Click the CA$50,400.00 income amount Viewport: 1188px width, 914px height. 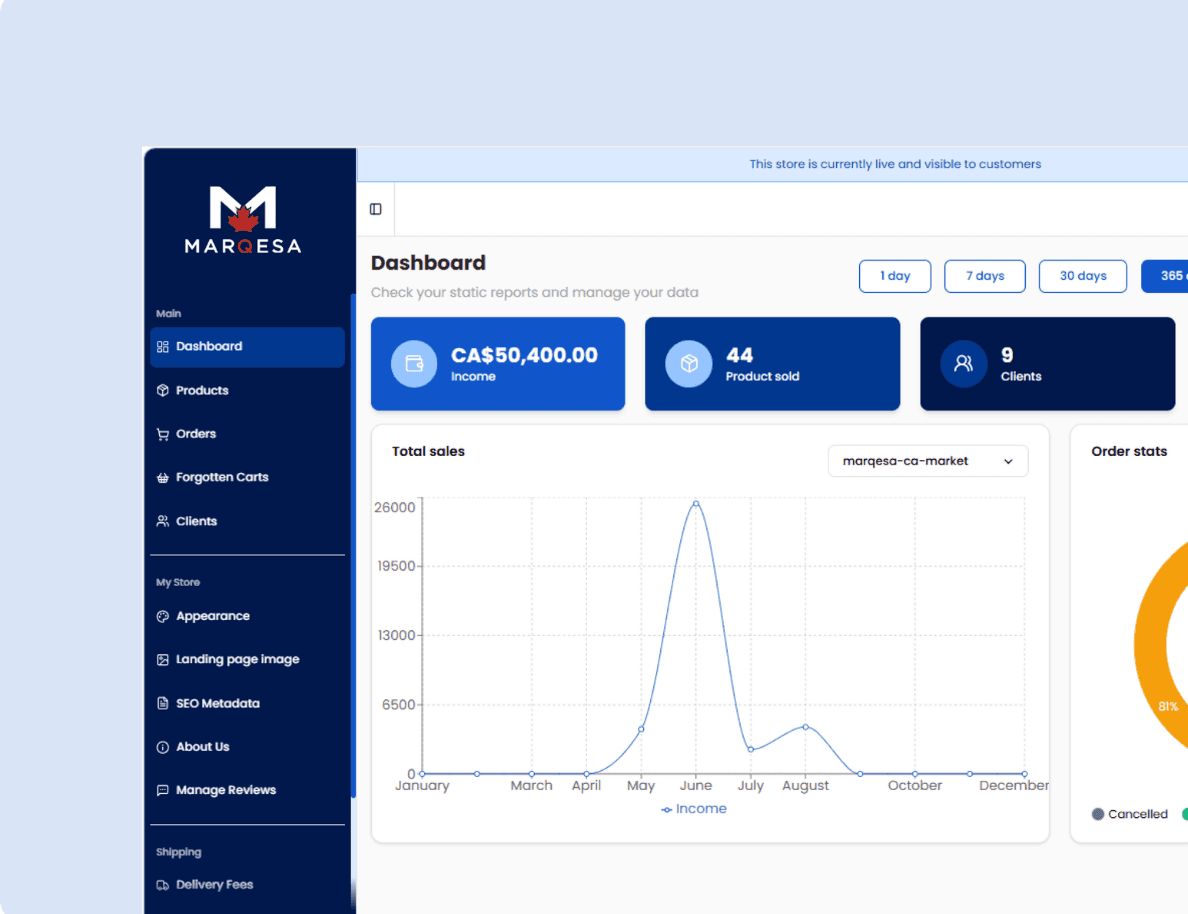click(x=524, y=355)
